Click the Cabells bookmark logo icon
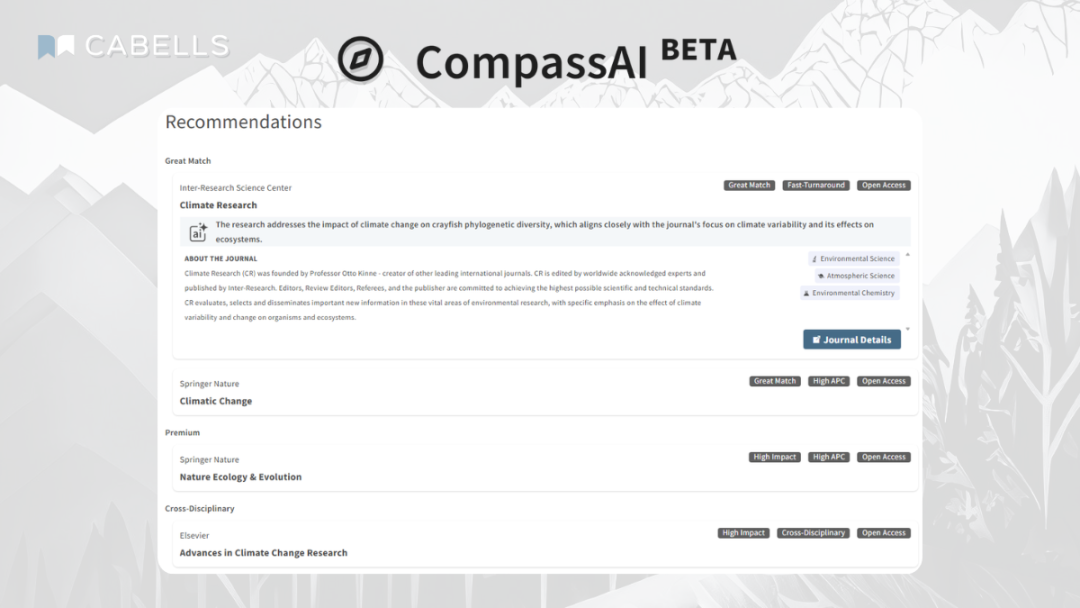This screenshot has width=1080, height=608. click(57, 46)
